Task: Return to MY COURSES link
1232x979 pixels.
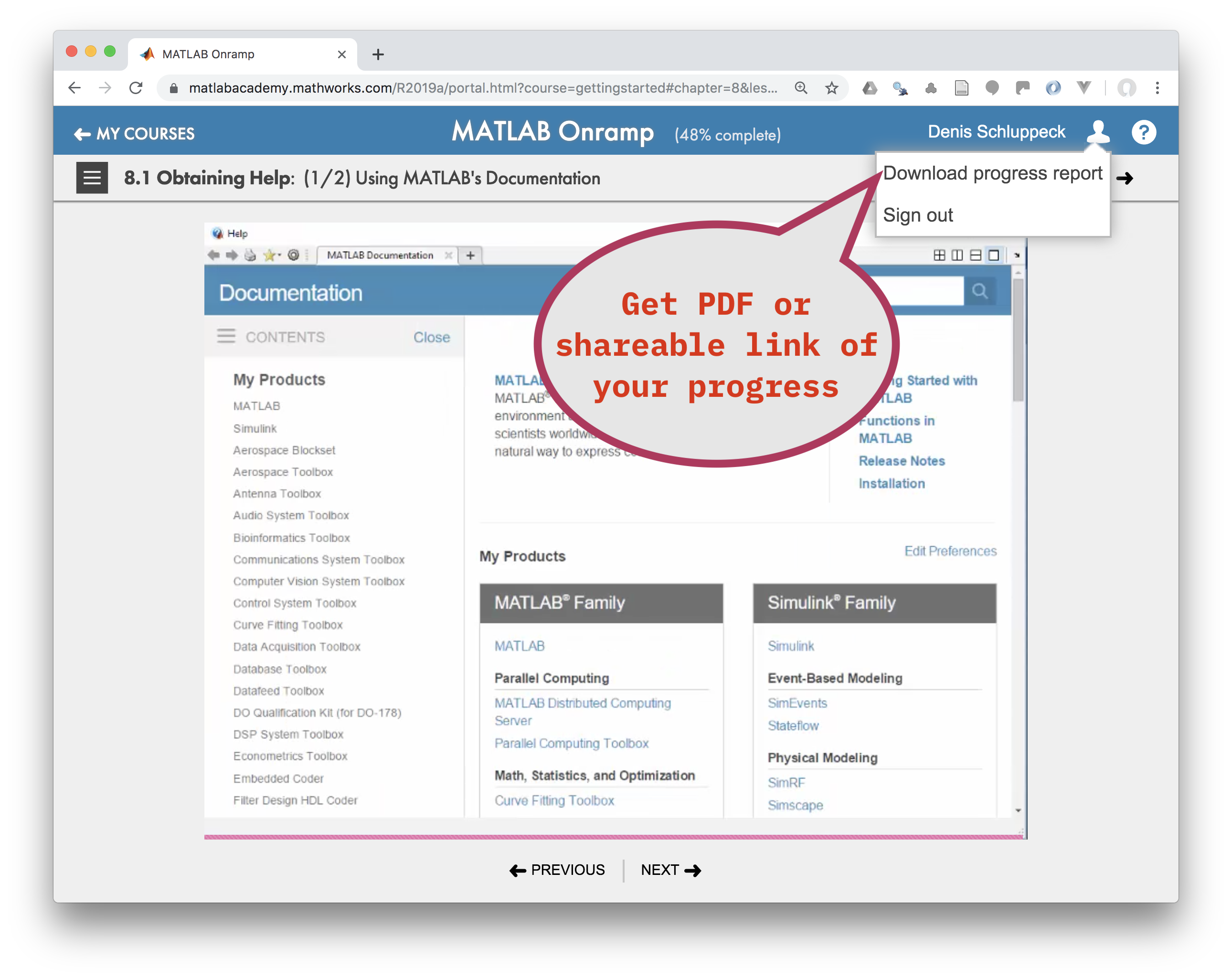Action: coord(135,134)
